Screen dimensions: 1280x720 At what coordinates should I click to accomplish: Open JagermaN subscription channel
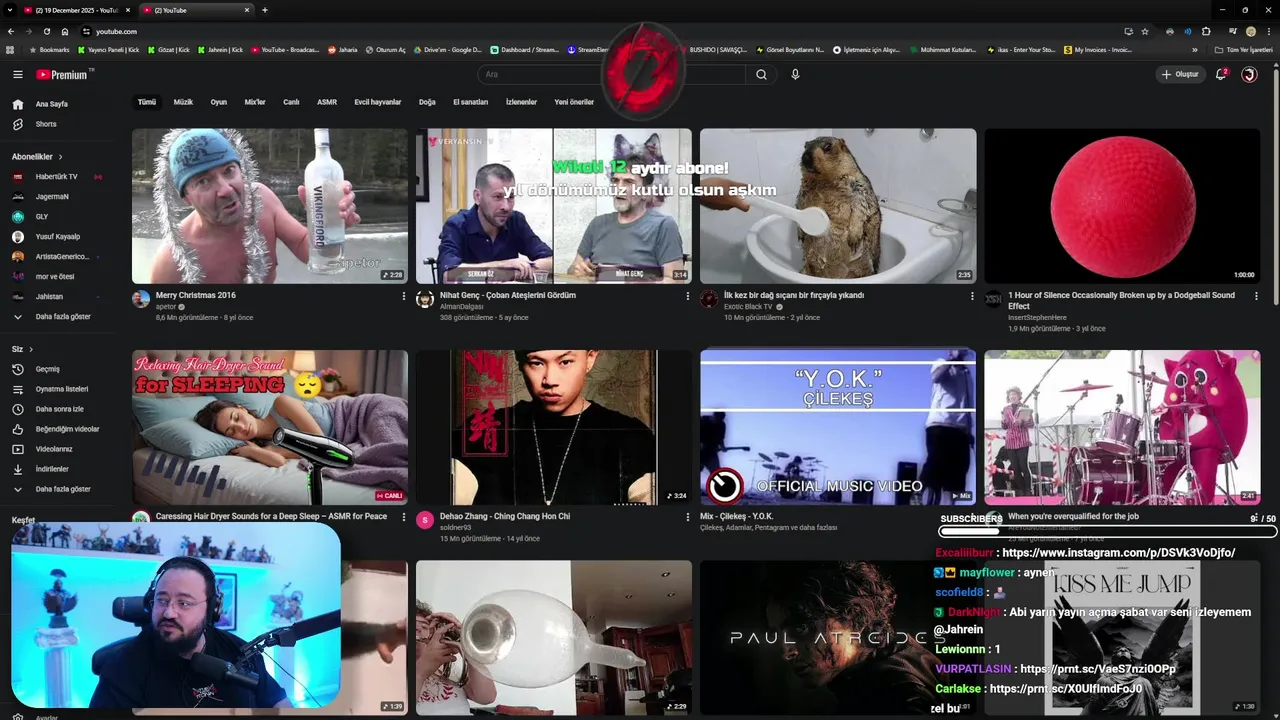[52, 197]
